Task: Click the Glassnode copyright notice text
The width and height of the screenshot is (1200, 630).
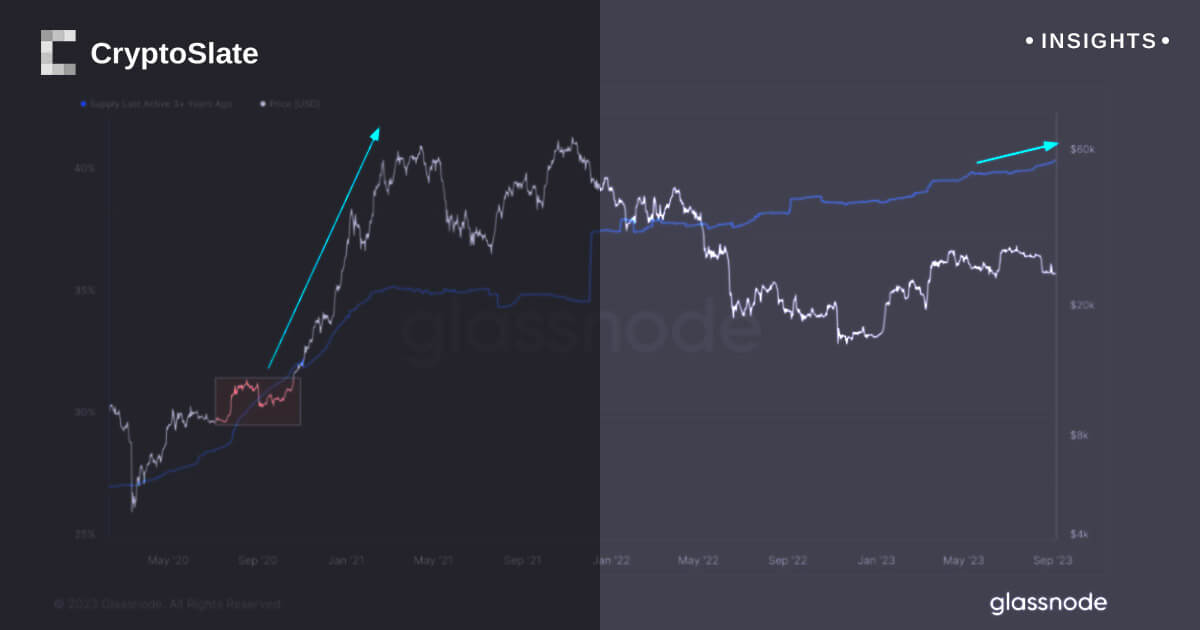Action: click(168, 604)
